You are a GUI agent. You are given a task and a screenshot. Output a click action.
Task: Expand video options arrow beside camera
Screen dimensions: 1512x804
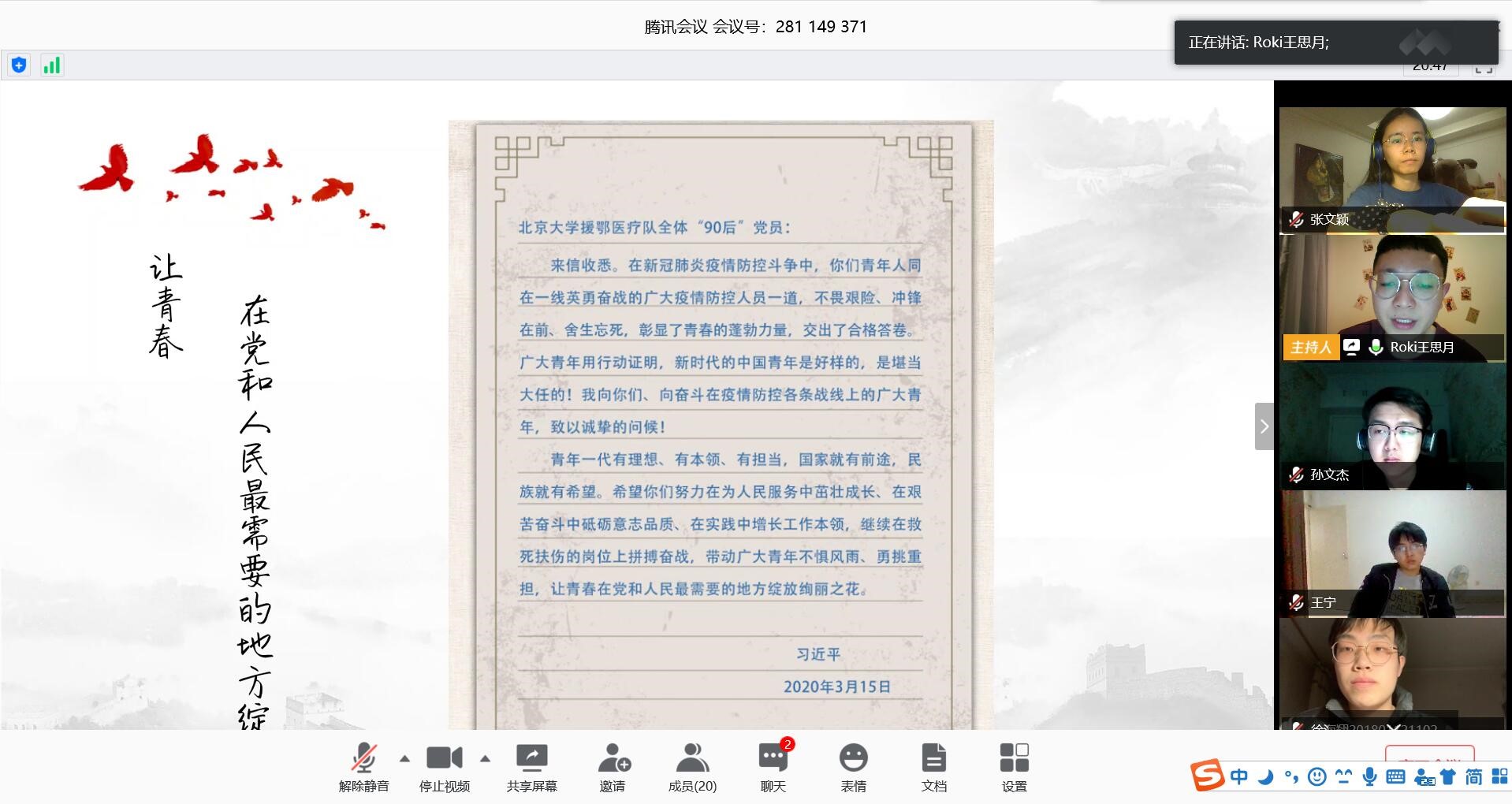click(486, 759)
